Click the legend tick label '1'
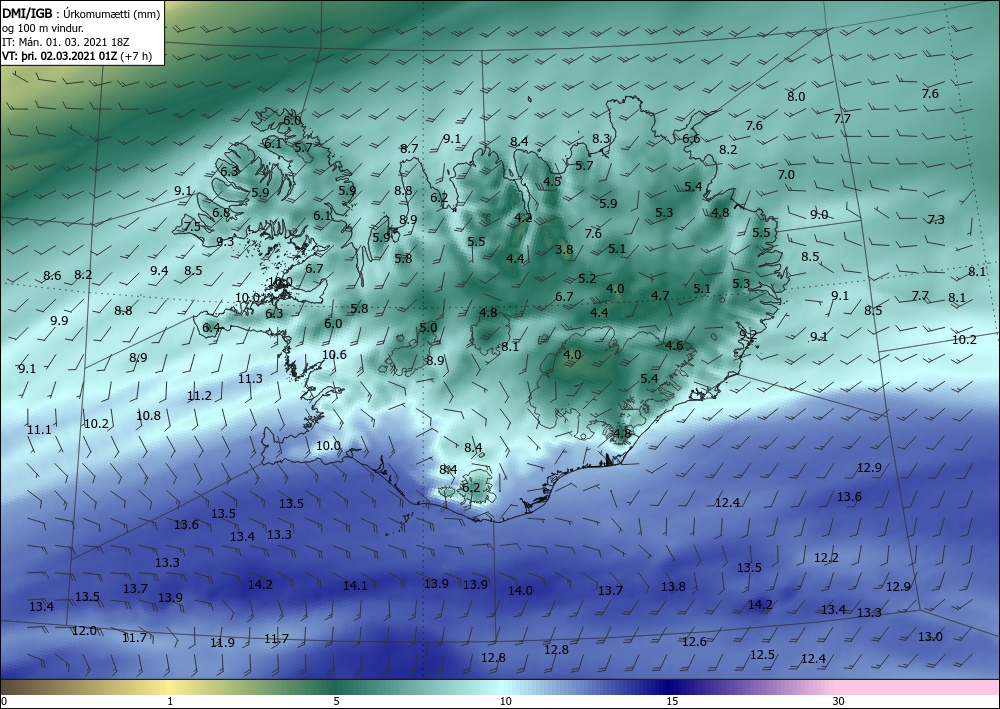 point(170,702)
